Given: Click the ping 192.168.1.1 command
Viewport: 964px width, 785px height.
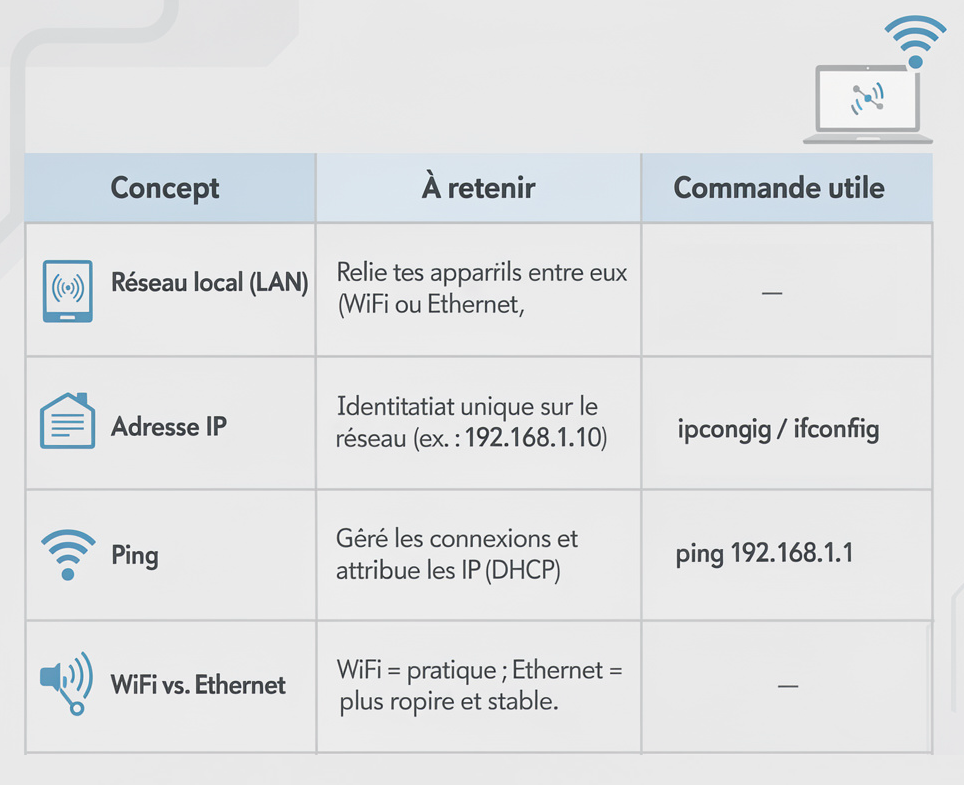Looking at the screenshot, I should [765, 553].
